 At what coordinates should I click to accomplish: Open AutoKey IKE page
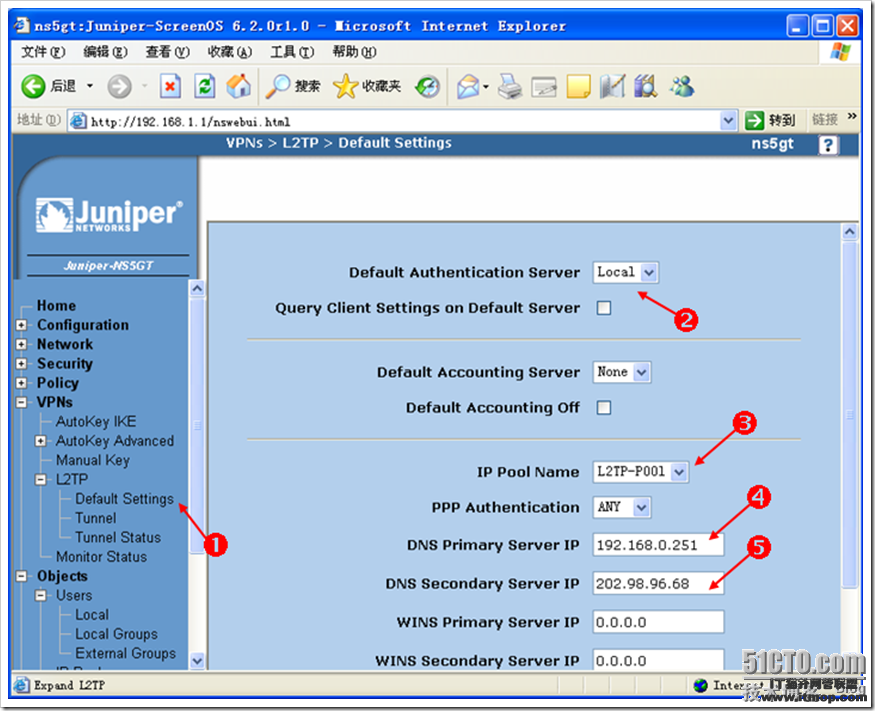[x=96, y=421]
